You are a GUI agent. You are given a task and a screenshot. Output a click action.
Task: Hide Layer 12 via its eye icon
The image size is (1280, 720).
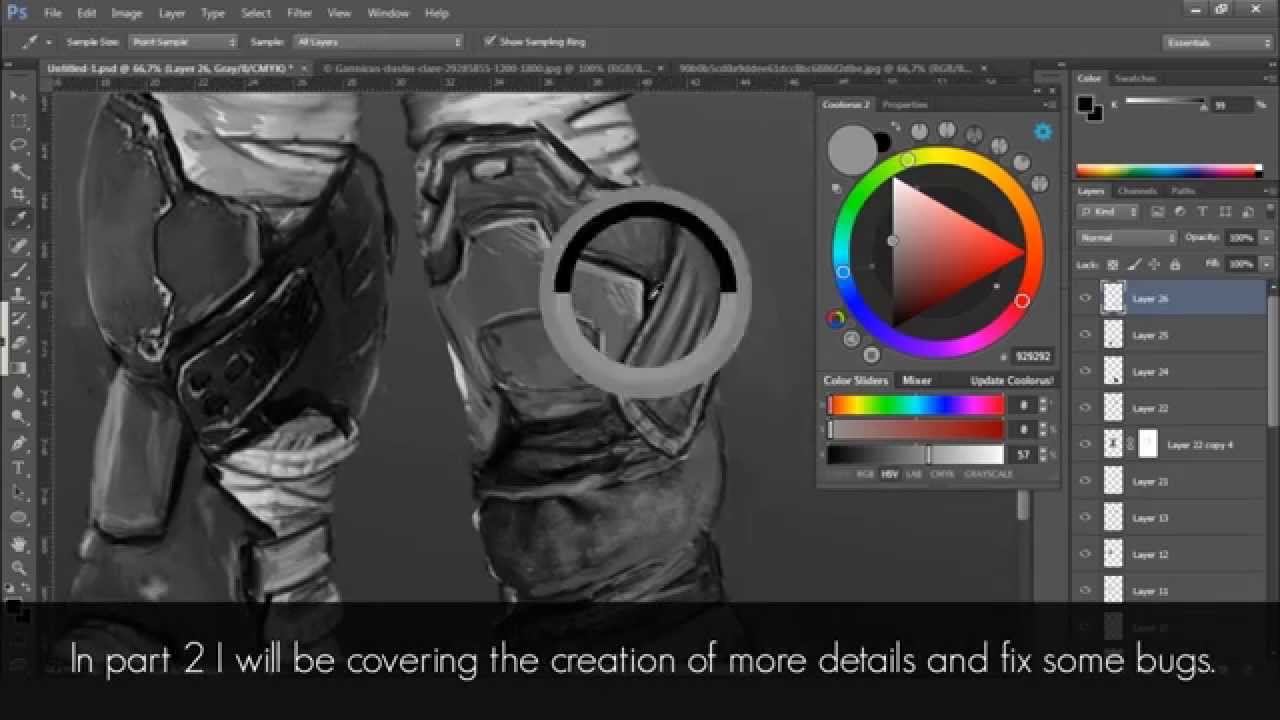coord(1086,554)
